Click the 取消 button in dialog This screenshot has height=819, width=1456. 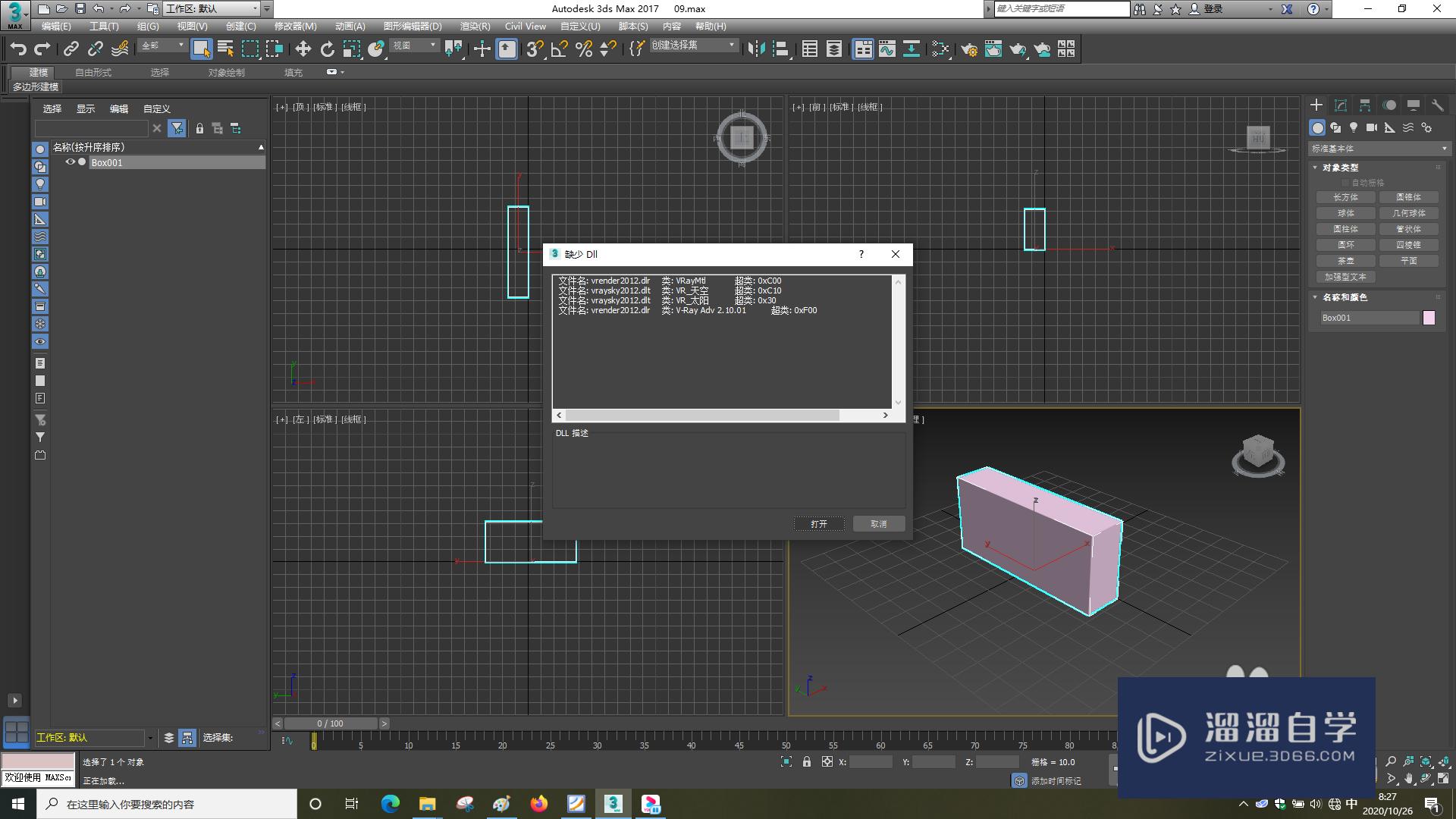(878, 523)
